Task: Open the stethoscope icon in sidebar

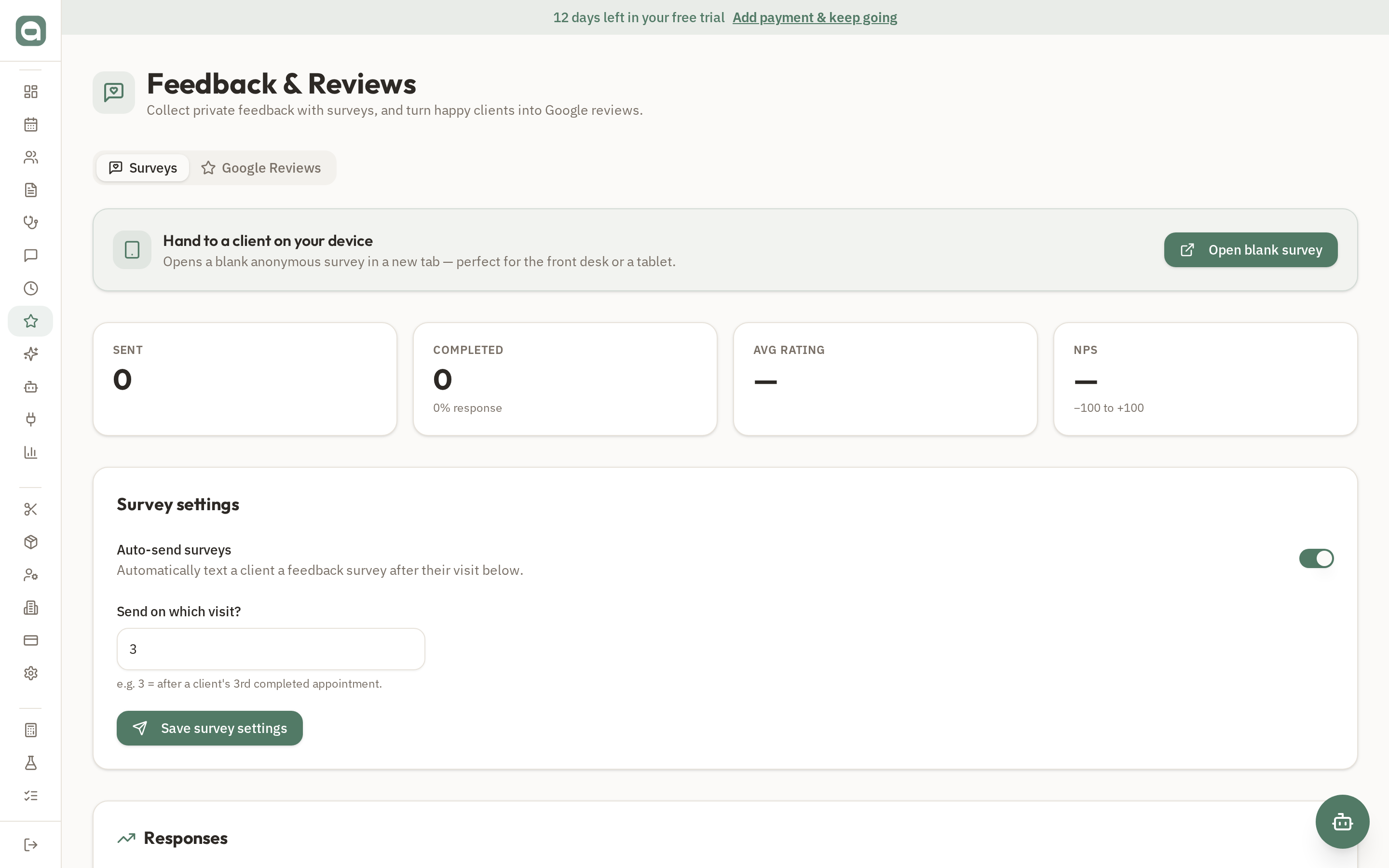Action: tap(30, 223)
